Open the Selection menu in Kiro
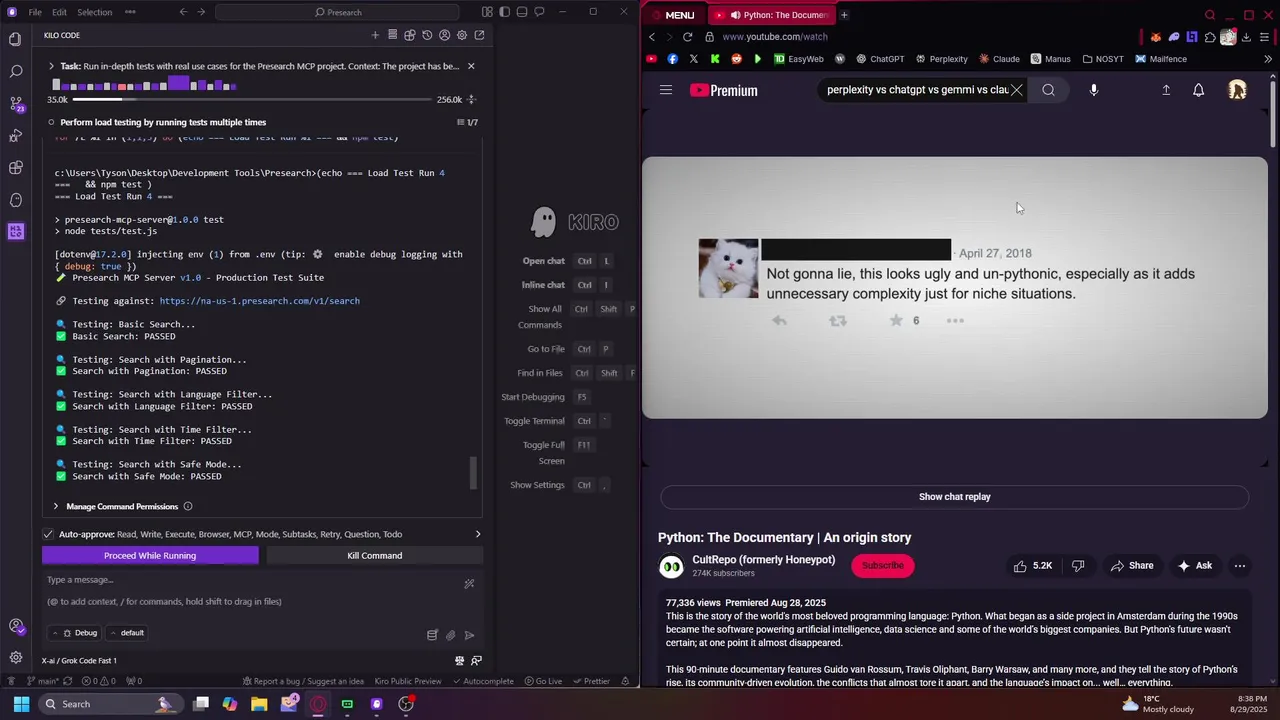The image size is (1280, 720). (94, 12)
